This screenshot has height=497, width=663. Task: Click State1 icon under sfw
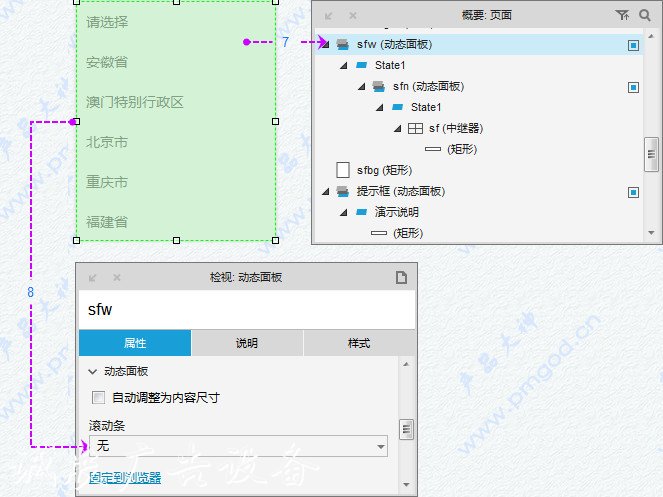point(362,65)
